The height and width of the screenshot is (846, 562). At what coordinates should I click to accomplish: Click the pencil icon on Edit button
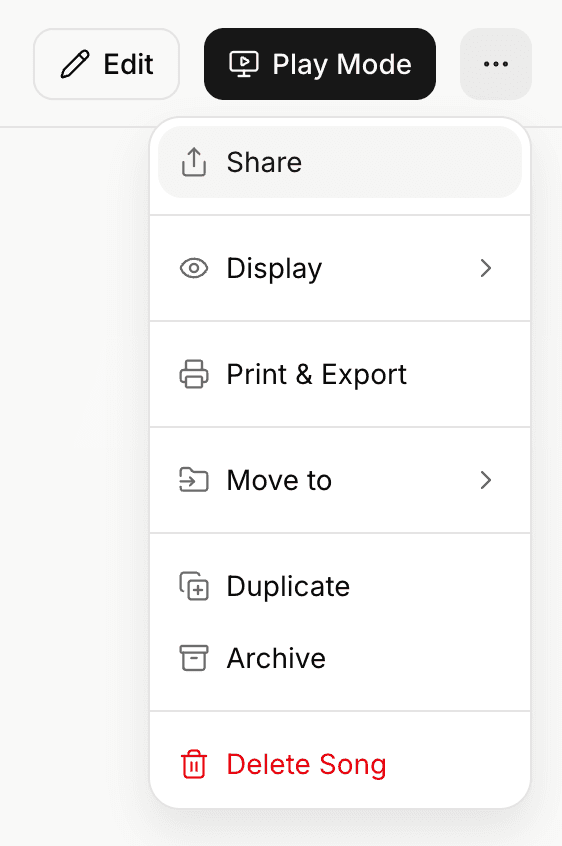pos(75,64)
